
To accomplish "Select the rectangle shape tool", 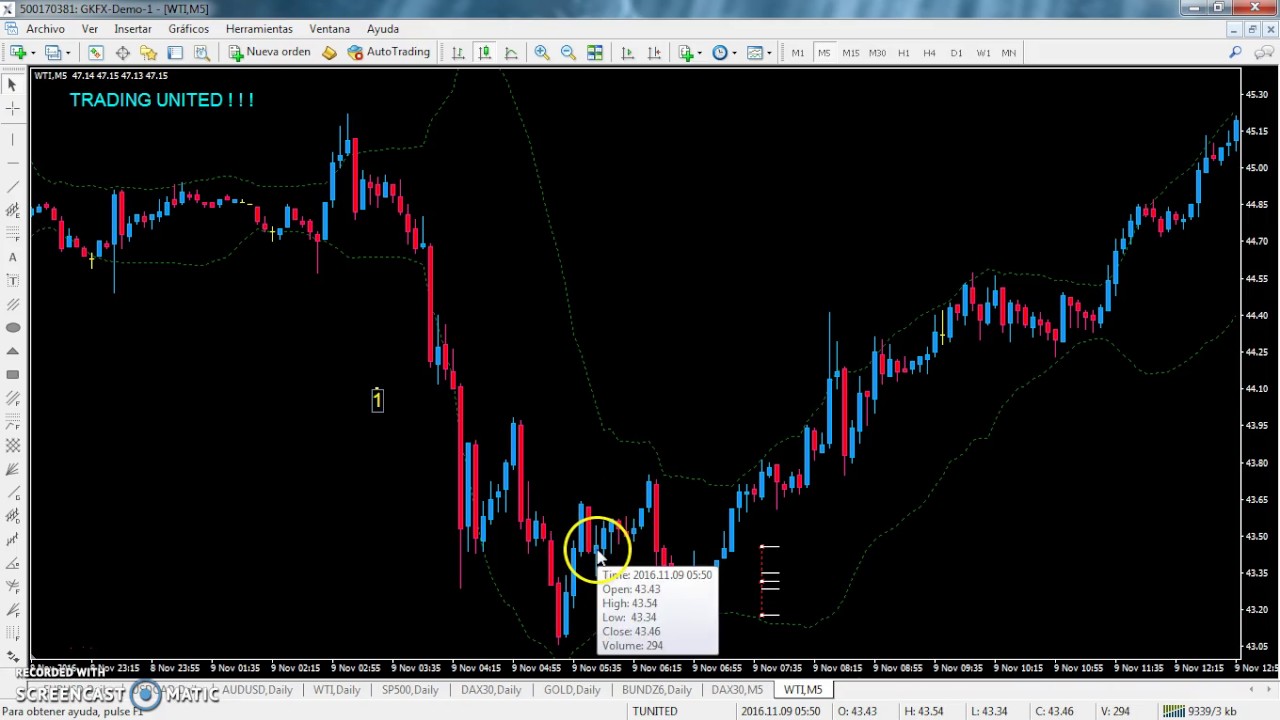I will click(x=12, y=375).
